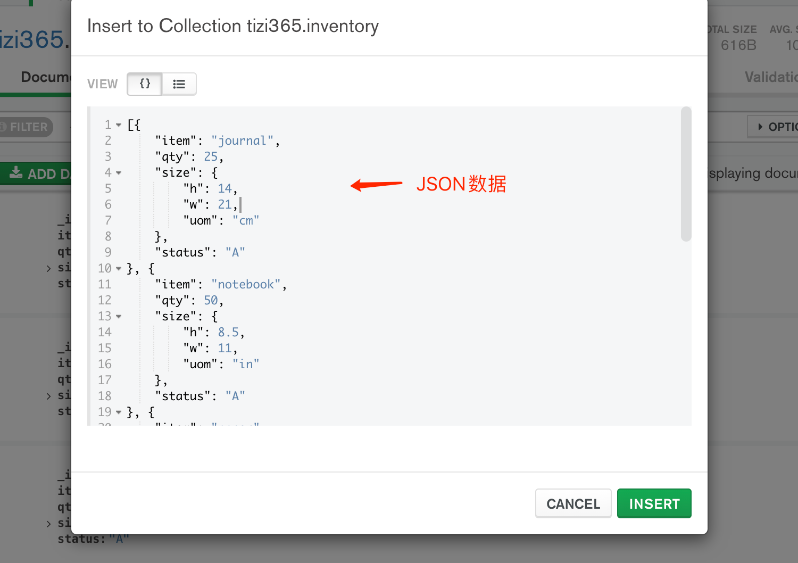Collapse the JSON array at line 1
The image size is (798, 563).
(119, 125)
